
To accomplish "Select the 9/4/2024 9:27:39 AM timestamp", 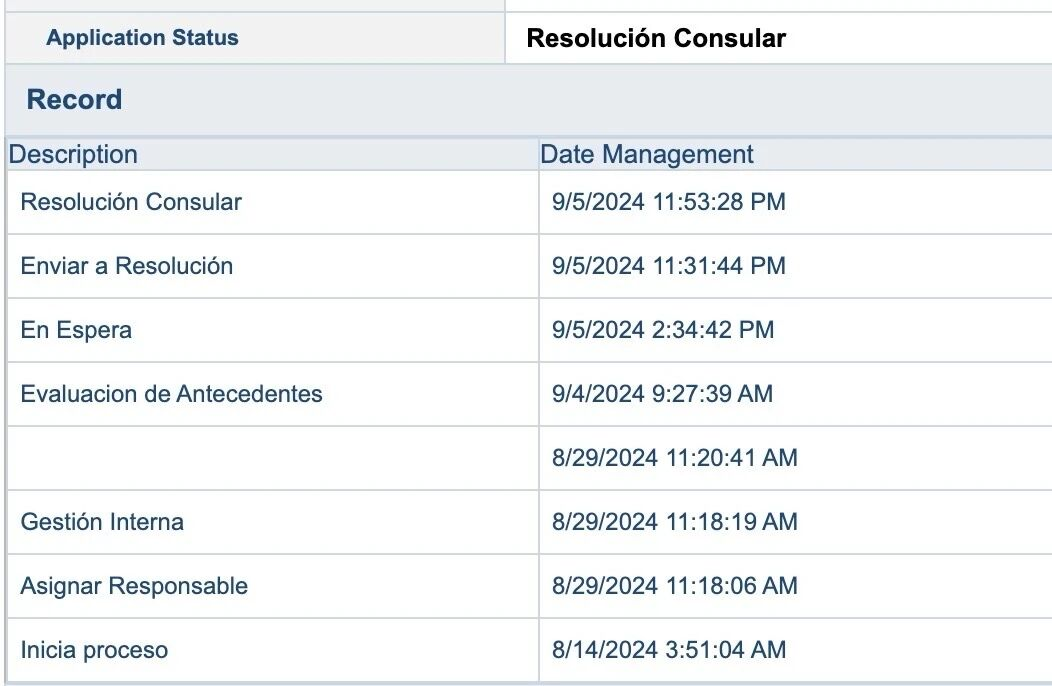I will pos(662,394).
